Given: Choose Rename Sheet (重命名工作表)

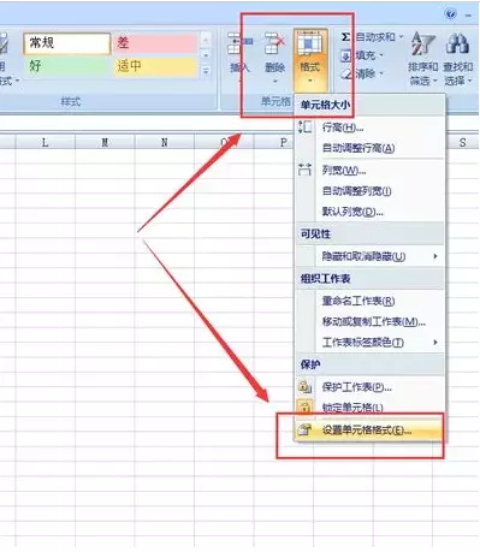Looking at the screenshot, I should 370,301.
